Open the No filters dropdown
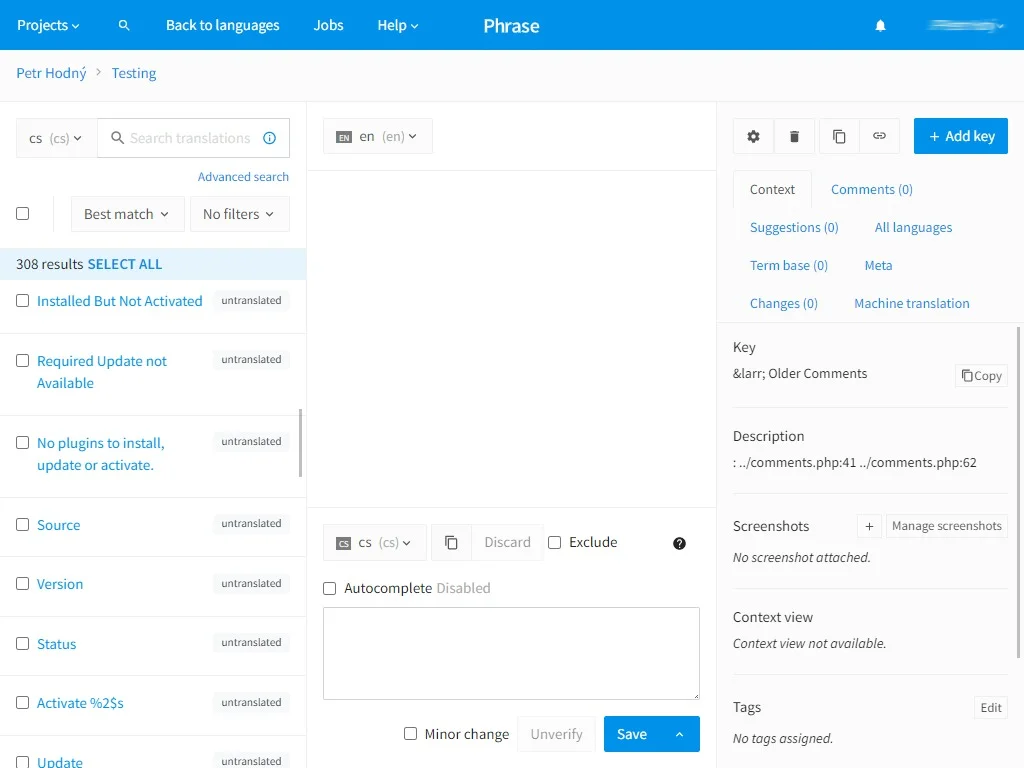This screenshot has height=768, width=1024. point(239,214)
